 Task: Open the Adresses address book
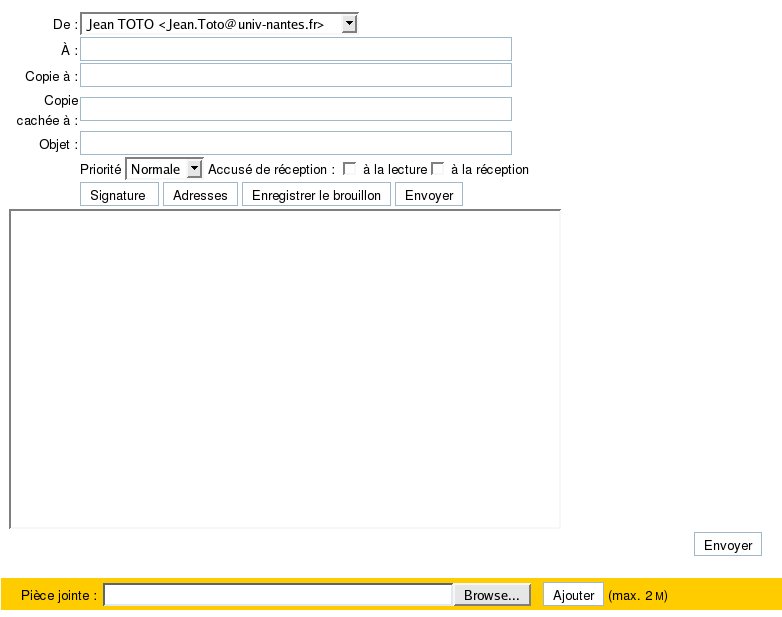(200, 195)
